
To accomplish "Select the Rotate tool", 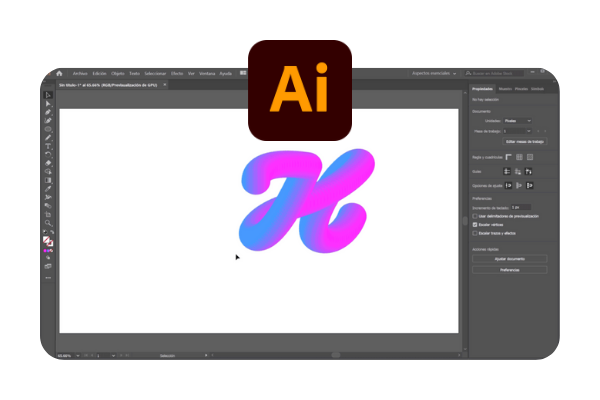I will pyautogui.click(x=48, y=155).
